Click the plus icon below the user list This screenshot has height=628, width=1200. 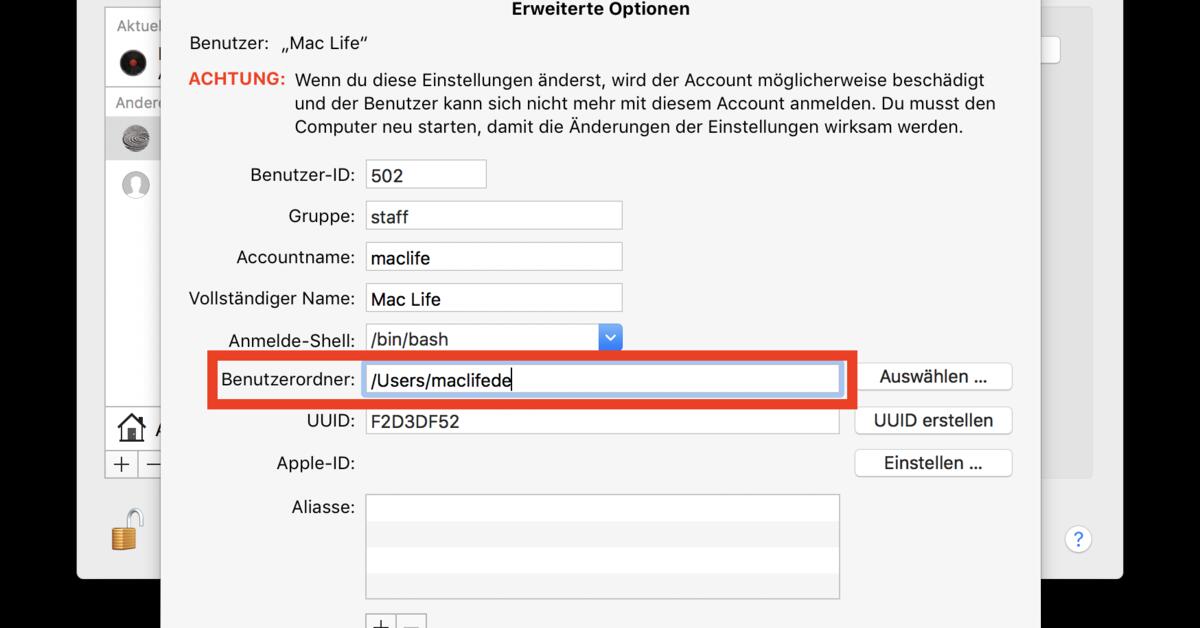point(121,464)
